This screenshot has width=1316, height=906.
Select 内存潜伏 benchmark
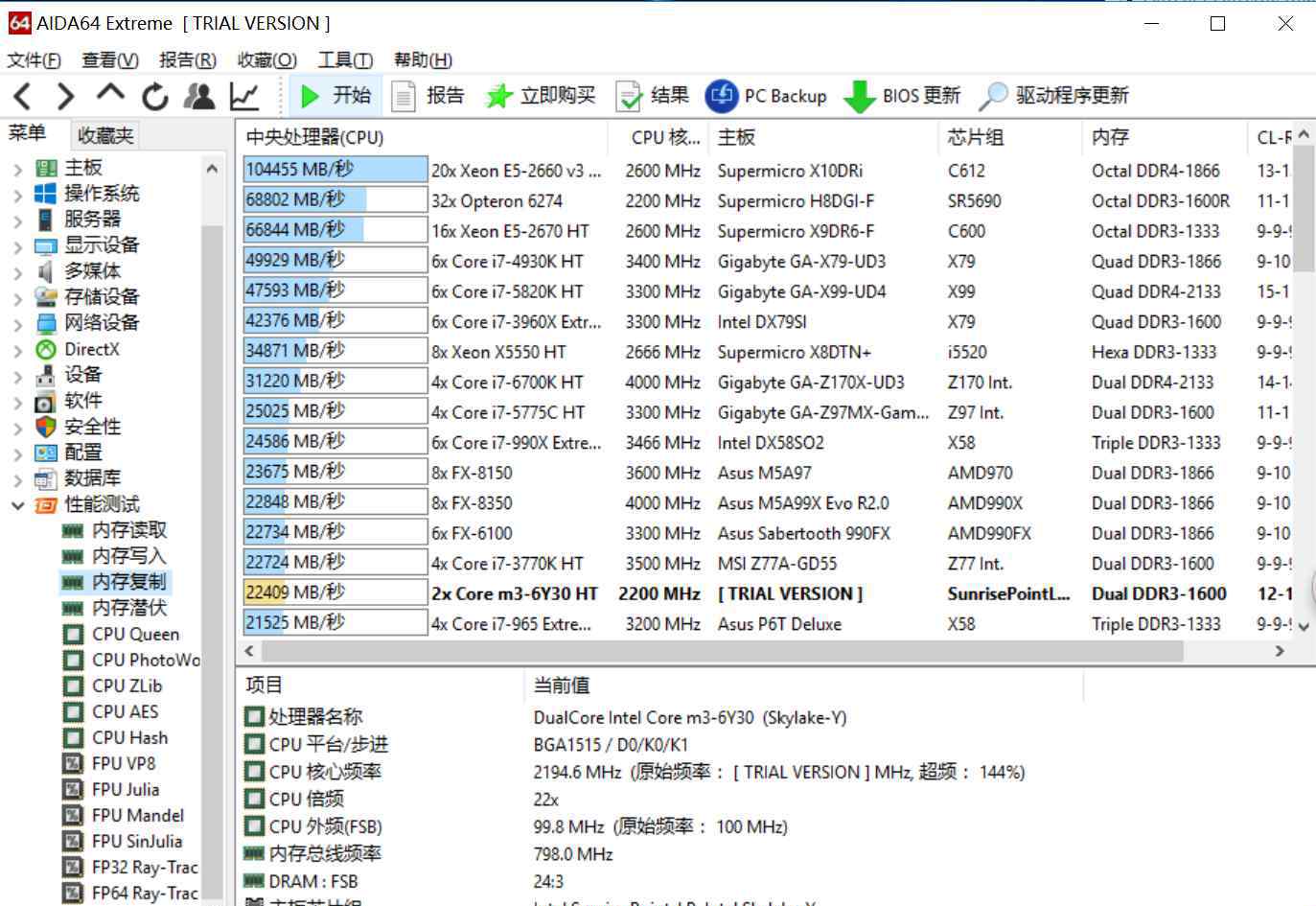point(129,608)
